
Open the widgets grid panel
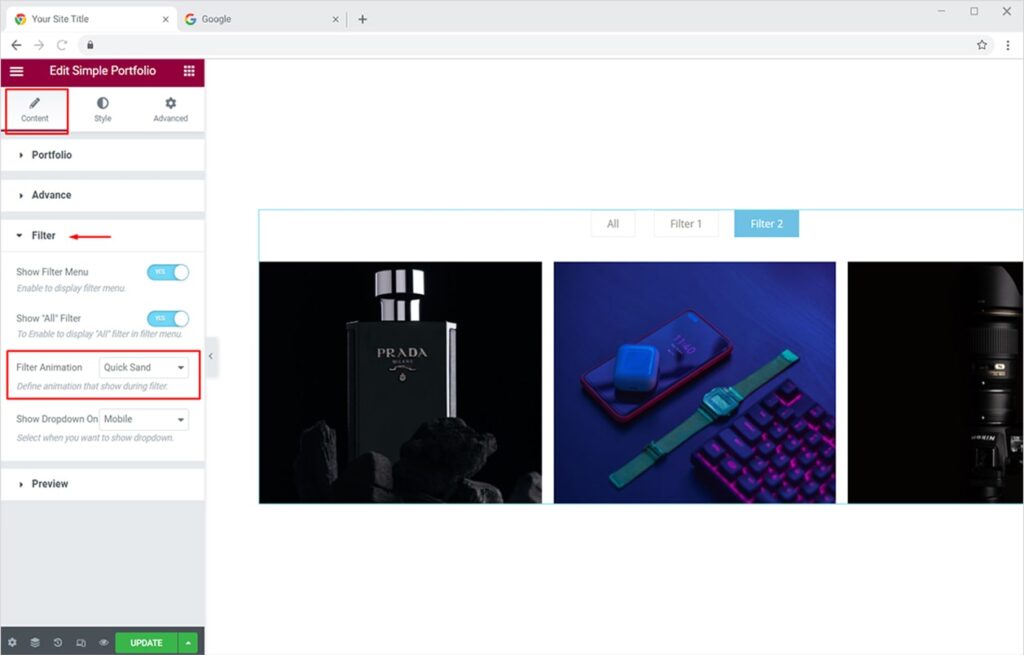pyautogui.click(x=189, y=71)
